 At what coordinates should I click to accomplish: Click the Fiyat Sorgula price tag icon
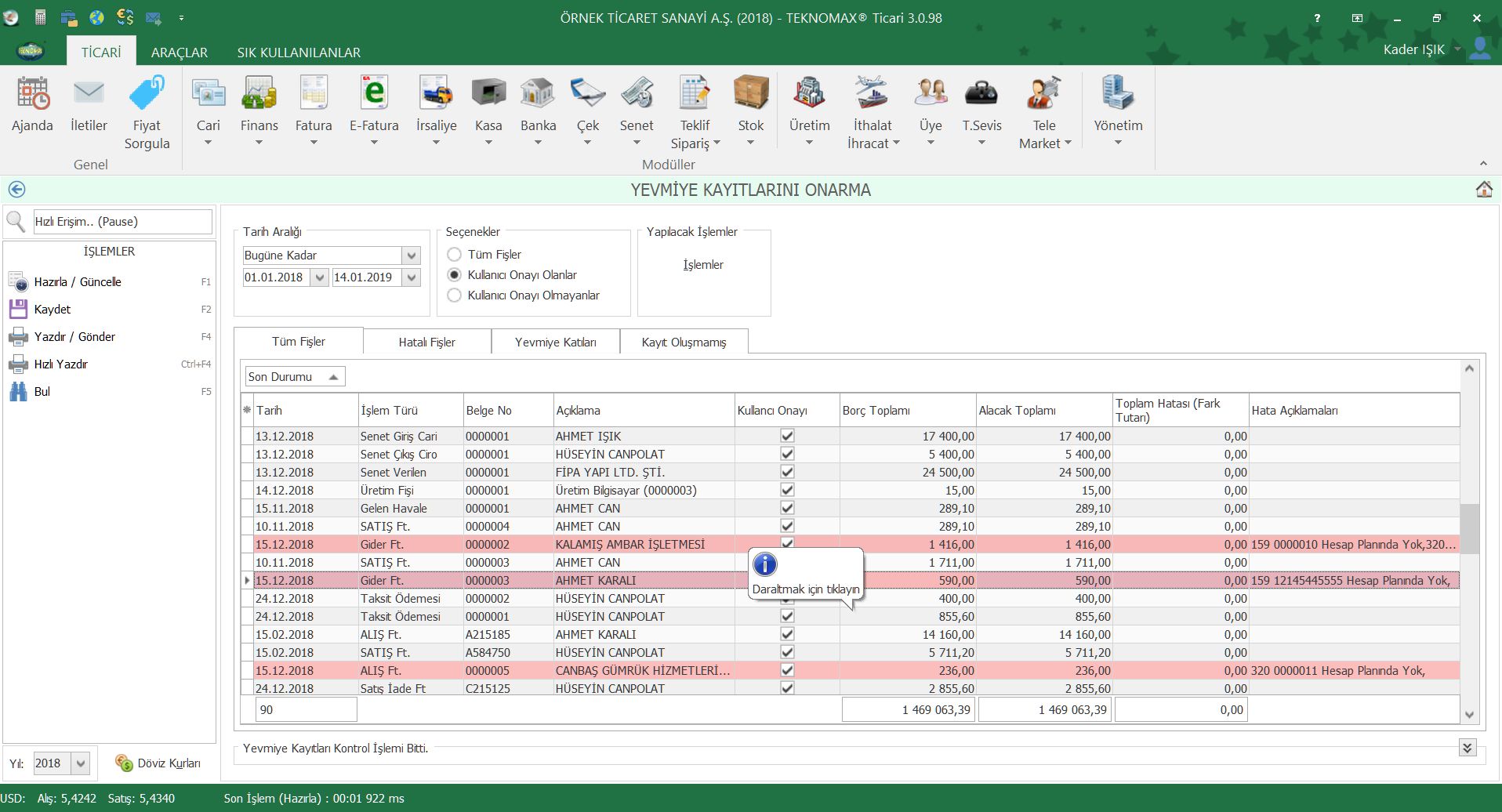tap(147, 94)
